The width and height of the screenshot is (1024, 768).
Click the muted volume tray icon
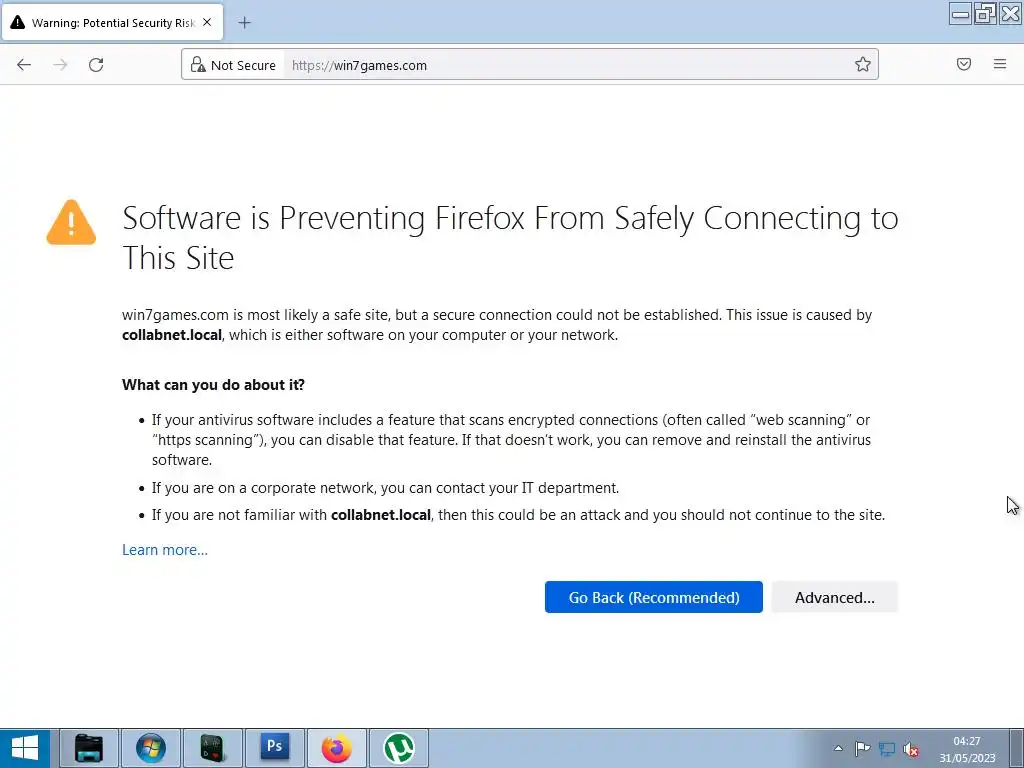pos(911,748)
